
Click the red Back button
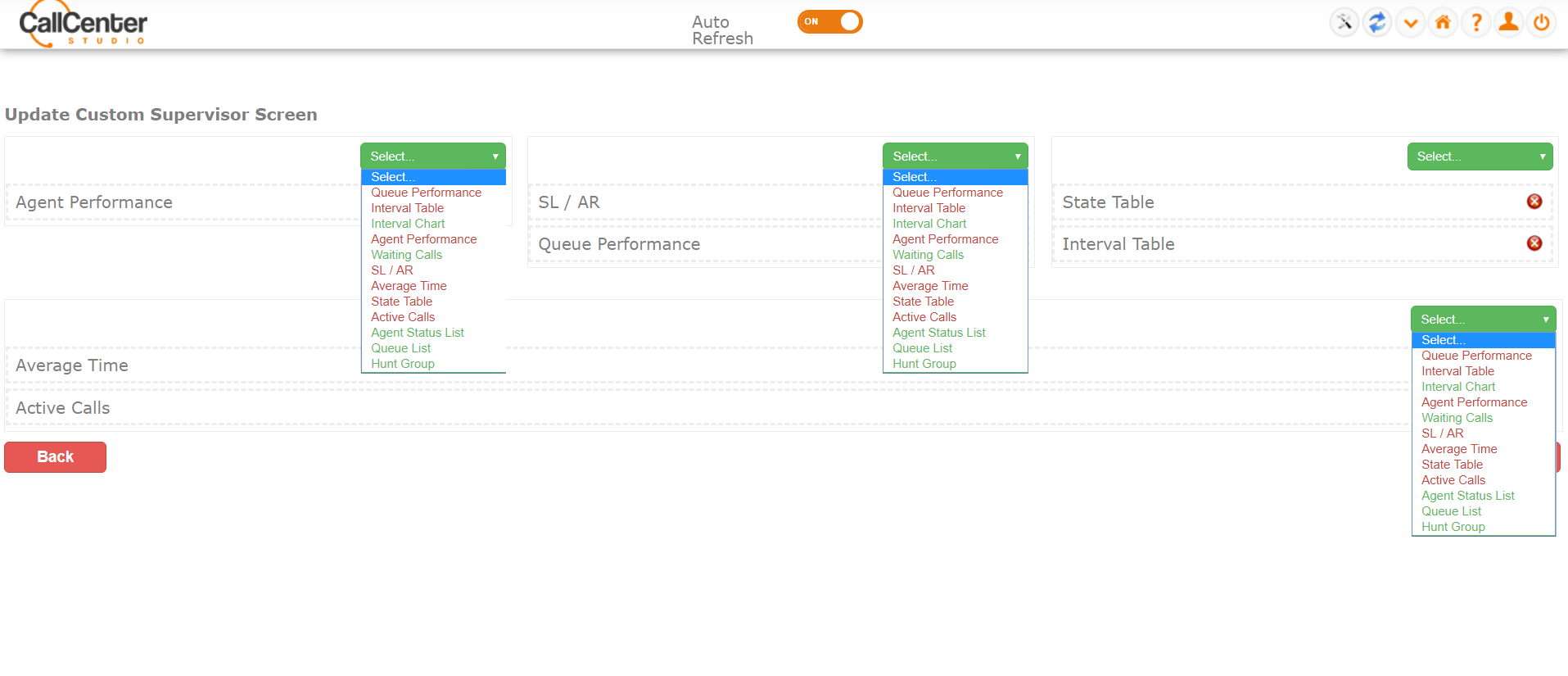[x=55, y=457]
